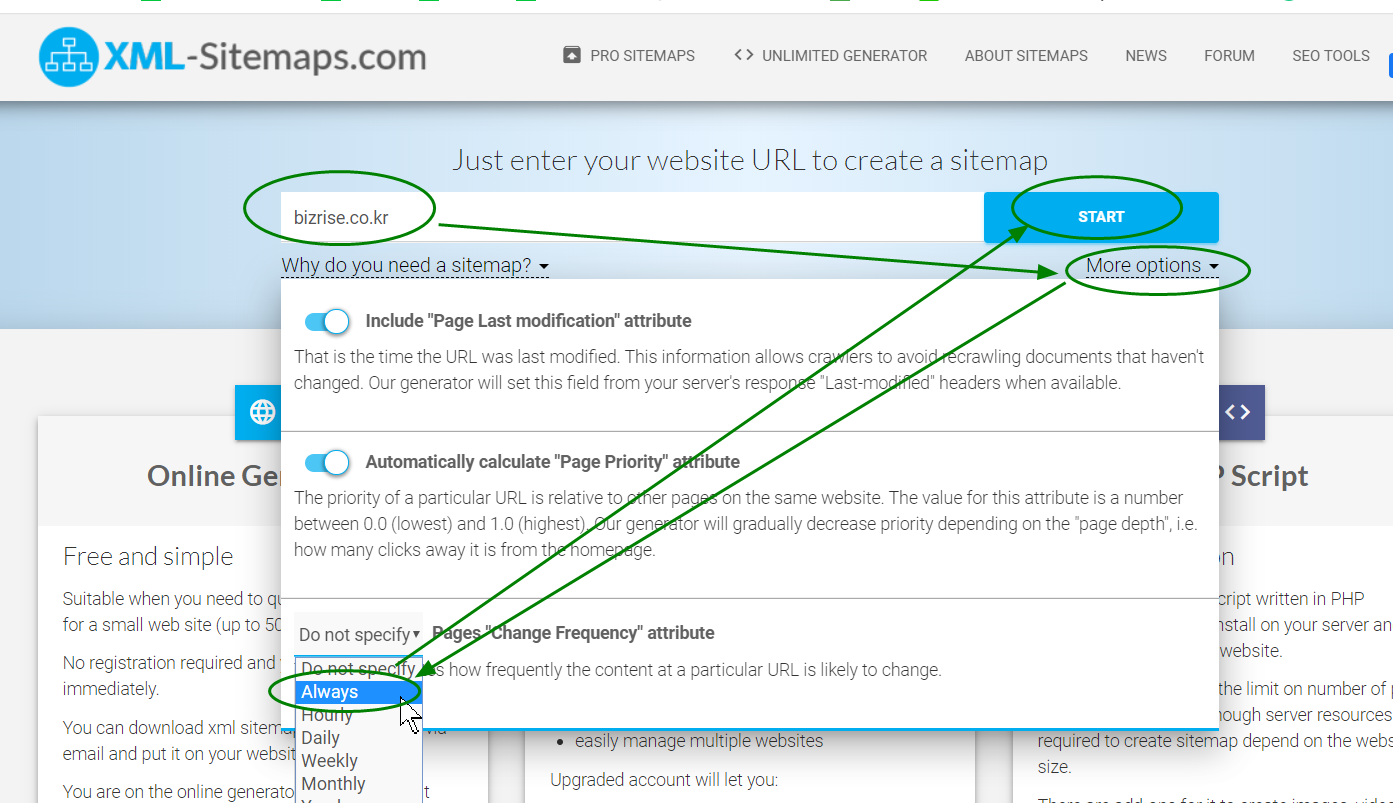Click the website URL input field containing bizrise.co.kr
Image resolution: width=1393 pixels, height=803 pixels.
(632, 217)
